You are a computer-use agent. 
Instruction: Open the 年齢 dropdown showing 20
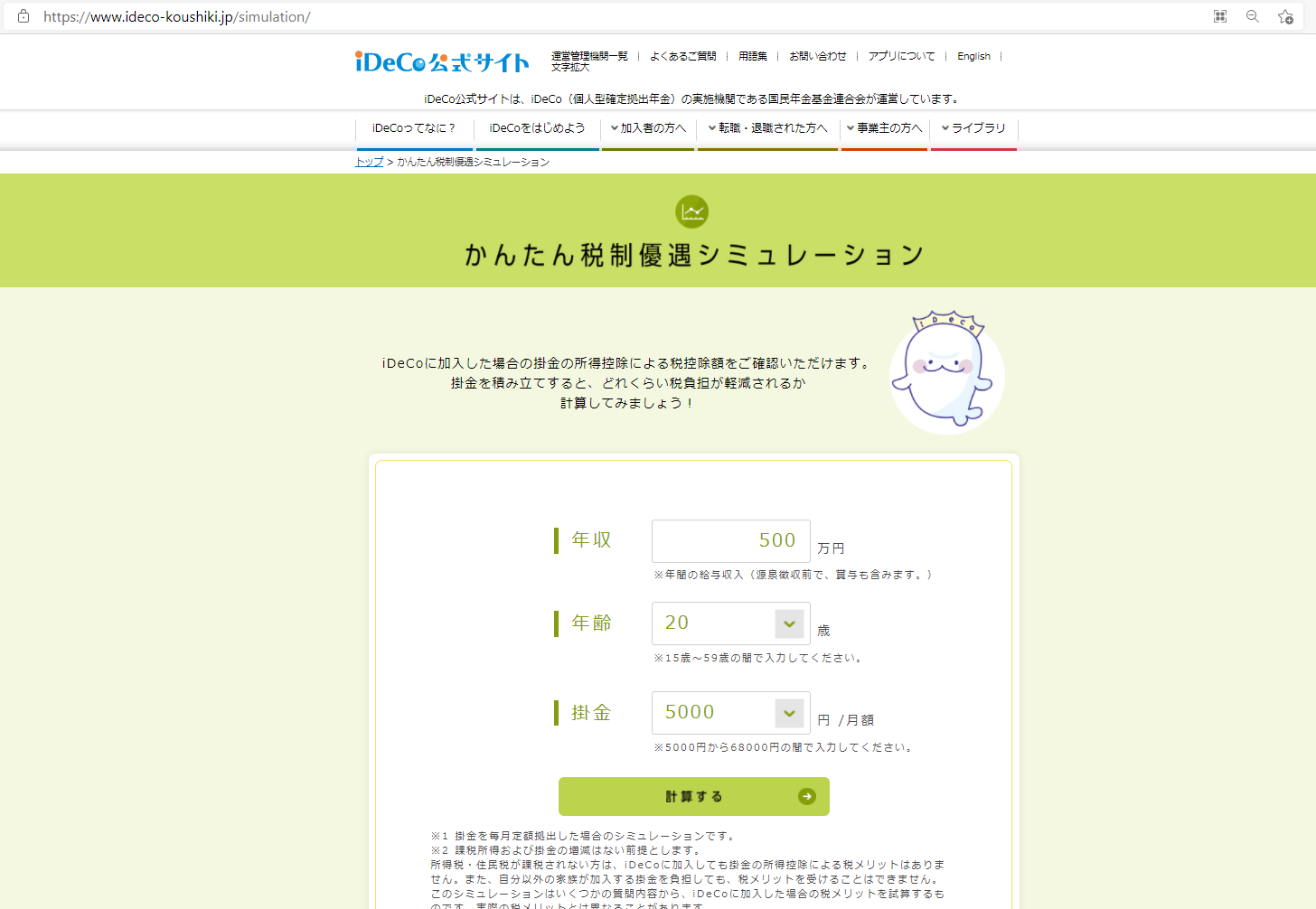click(x=730, y=623)
